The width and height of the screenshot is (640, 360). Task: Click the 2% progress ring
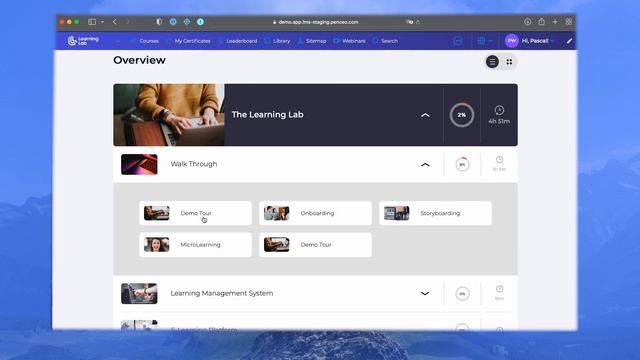[462, 115]
